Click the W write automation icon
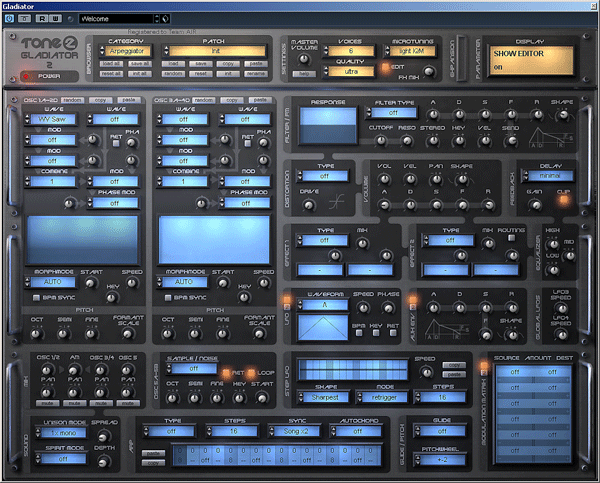 [x=55, y=18]
